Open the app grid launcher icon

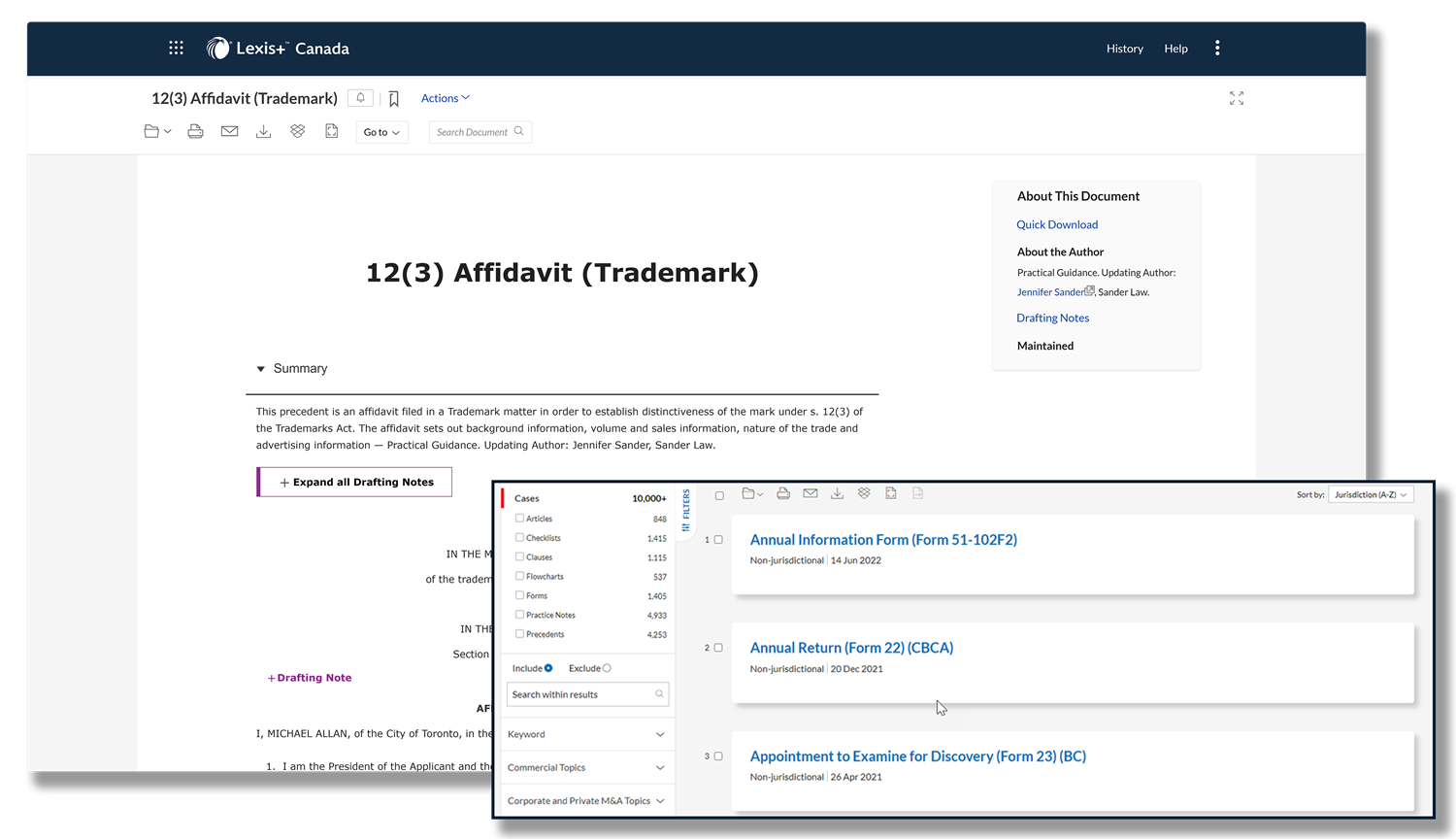176,48
